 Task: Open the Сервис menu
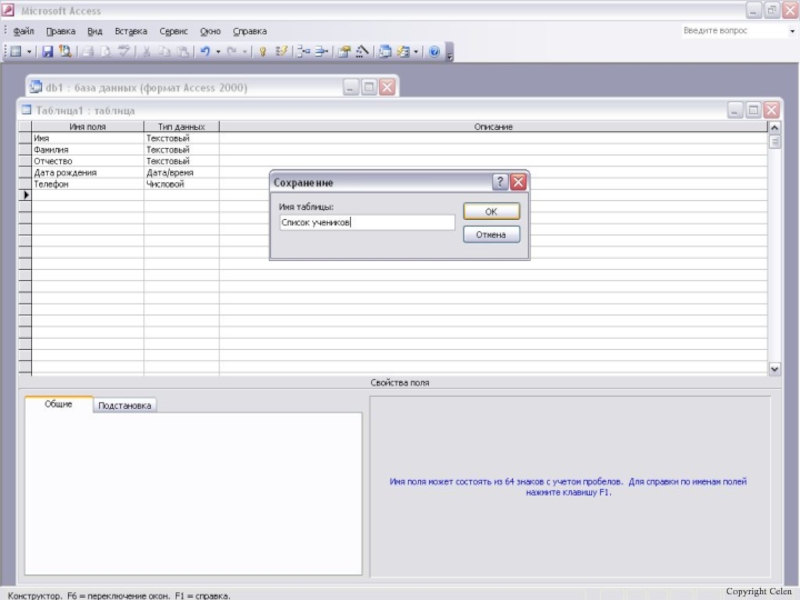coord(173,31)
